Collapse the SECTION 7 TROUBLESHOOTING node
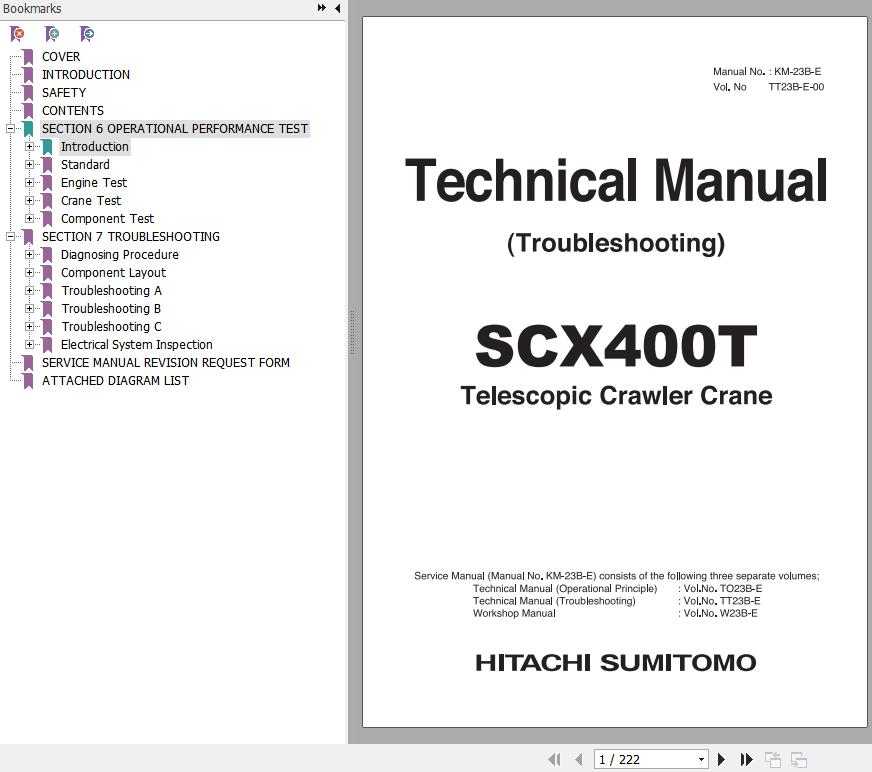The width and height of the screenshot is (872, 772). 11,237
